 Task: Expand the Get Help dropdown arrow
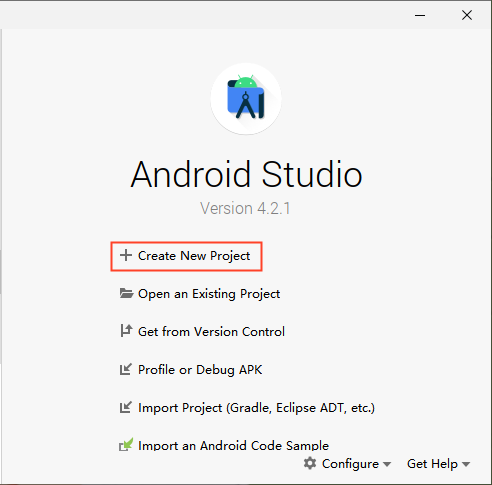pos(466,464)
